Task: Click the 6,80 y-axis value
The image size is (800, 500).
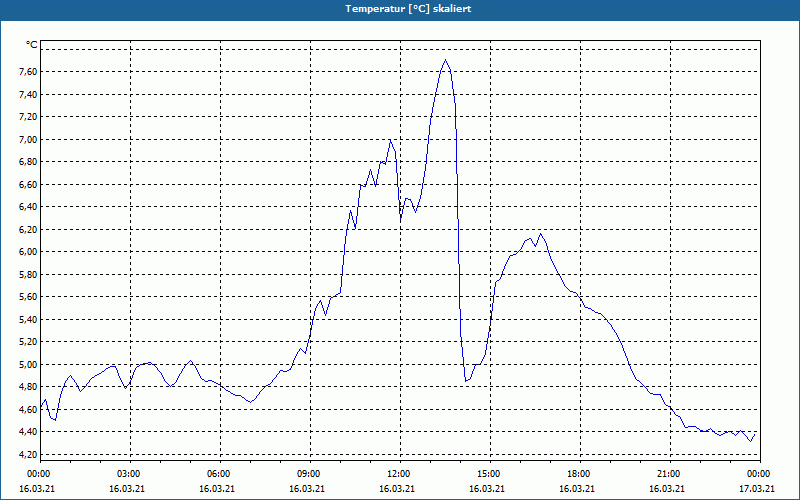Action: 28,162
